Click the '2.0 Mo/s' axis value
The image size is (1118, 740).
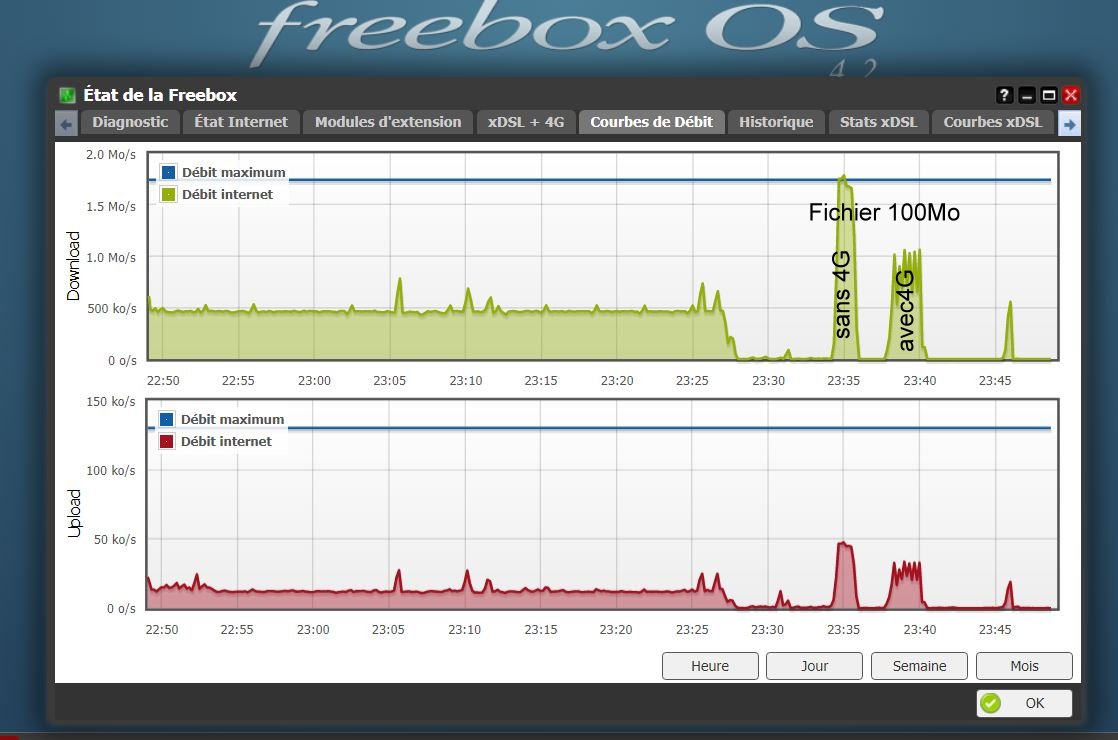click(111, 155)
